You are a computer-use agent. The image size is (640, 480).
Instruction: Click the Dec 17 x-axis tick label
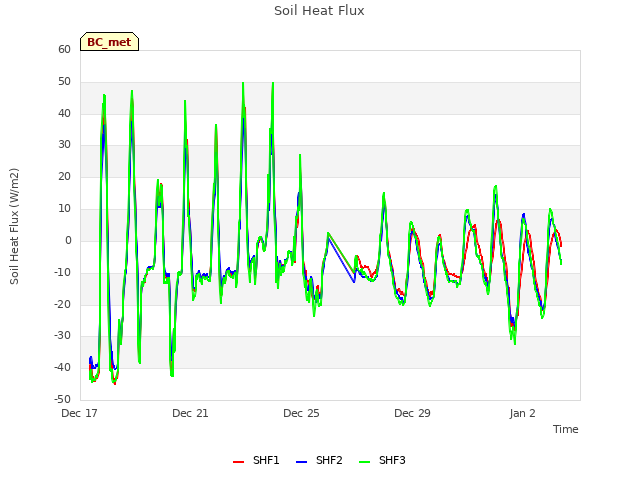click(79, 413)
